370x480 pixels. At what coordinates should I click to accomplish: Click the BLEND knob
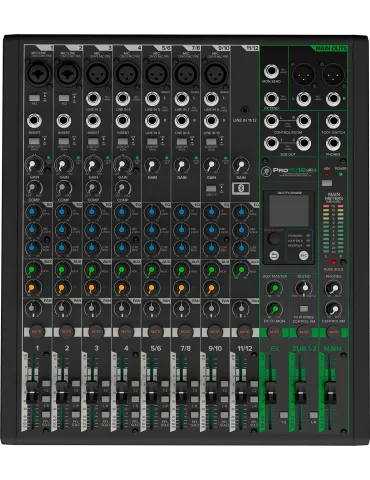point(304,288)
